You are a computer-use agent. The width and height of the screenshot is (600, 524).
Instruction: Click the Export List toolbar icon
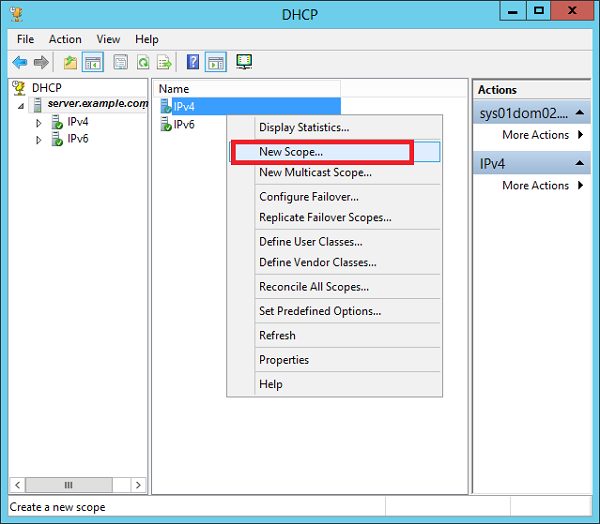tap(165, 62)
